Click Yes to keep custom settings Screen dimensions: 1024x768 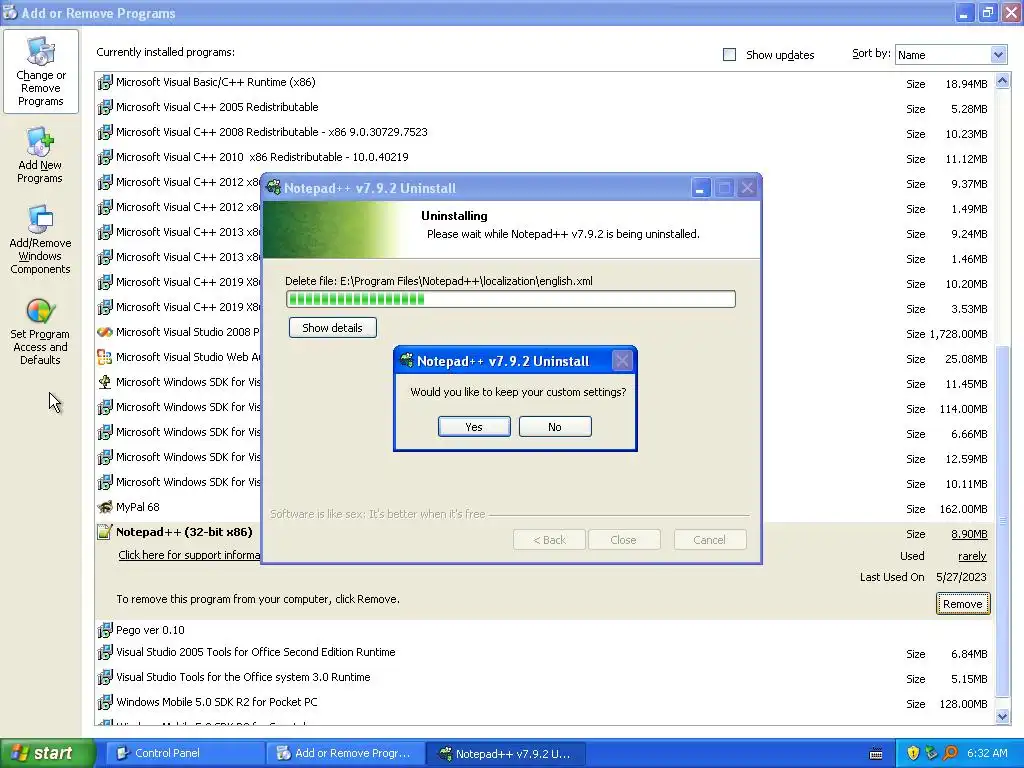click(474, 426)
